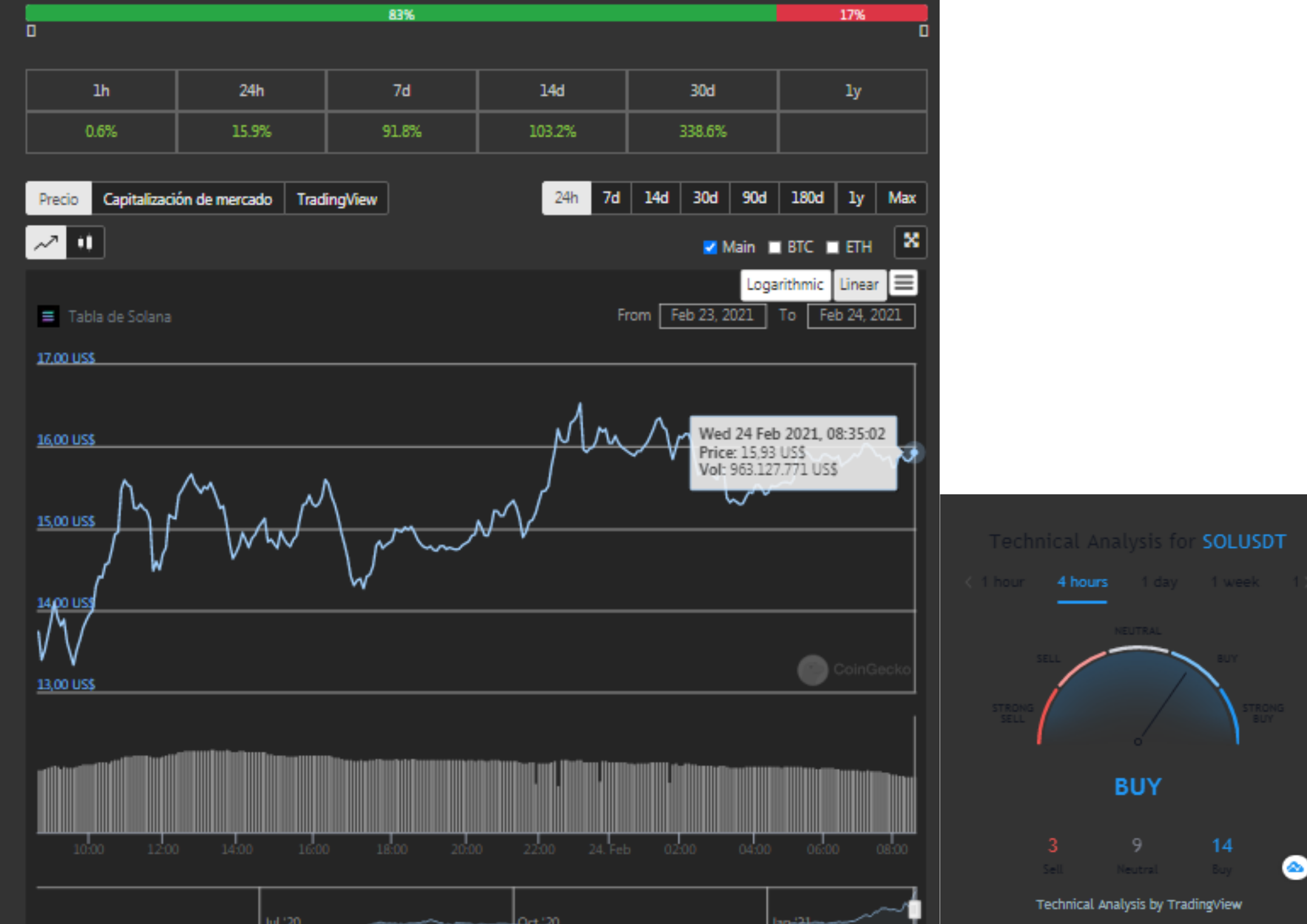Open the Capitalización de mercado tab
This screenshot has width=1307, height=924.
(187, 199)
